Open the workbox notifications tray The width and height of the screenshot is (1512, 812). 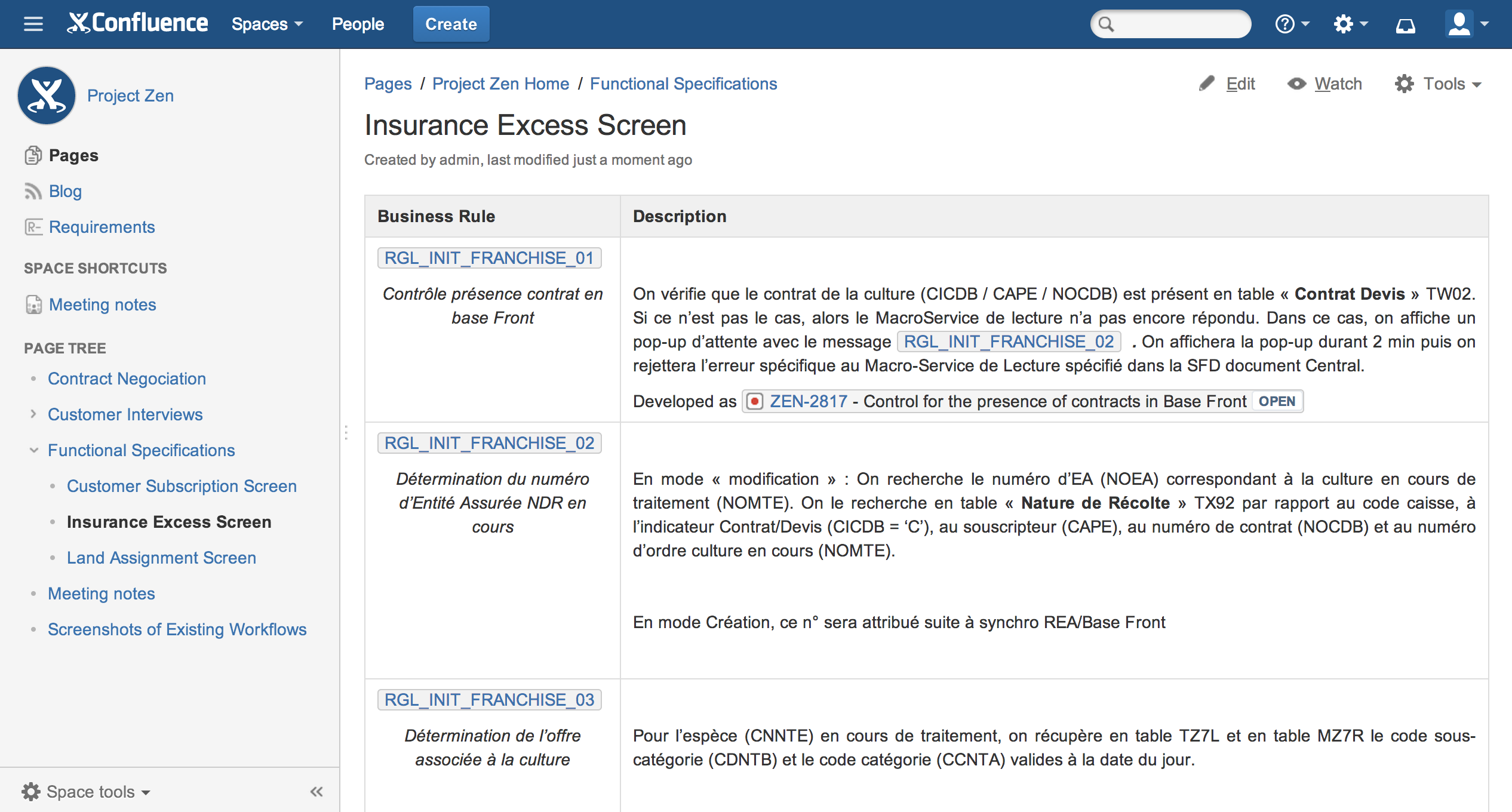[x=1405, y=24]
